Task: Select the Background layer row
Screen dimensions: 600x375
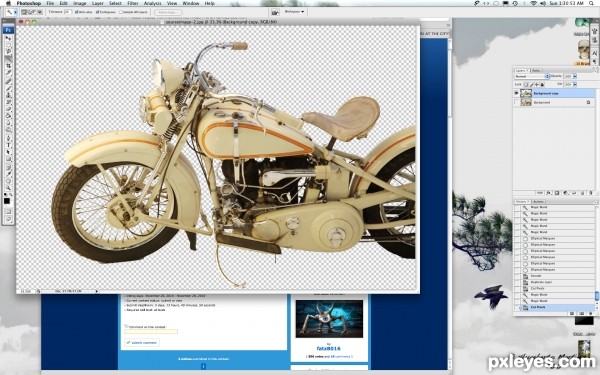Action: click(554, 102)
